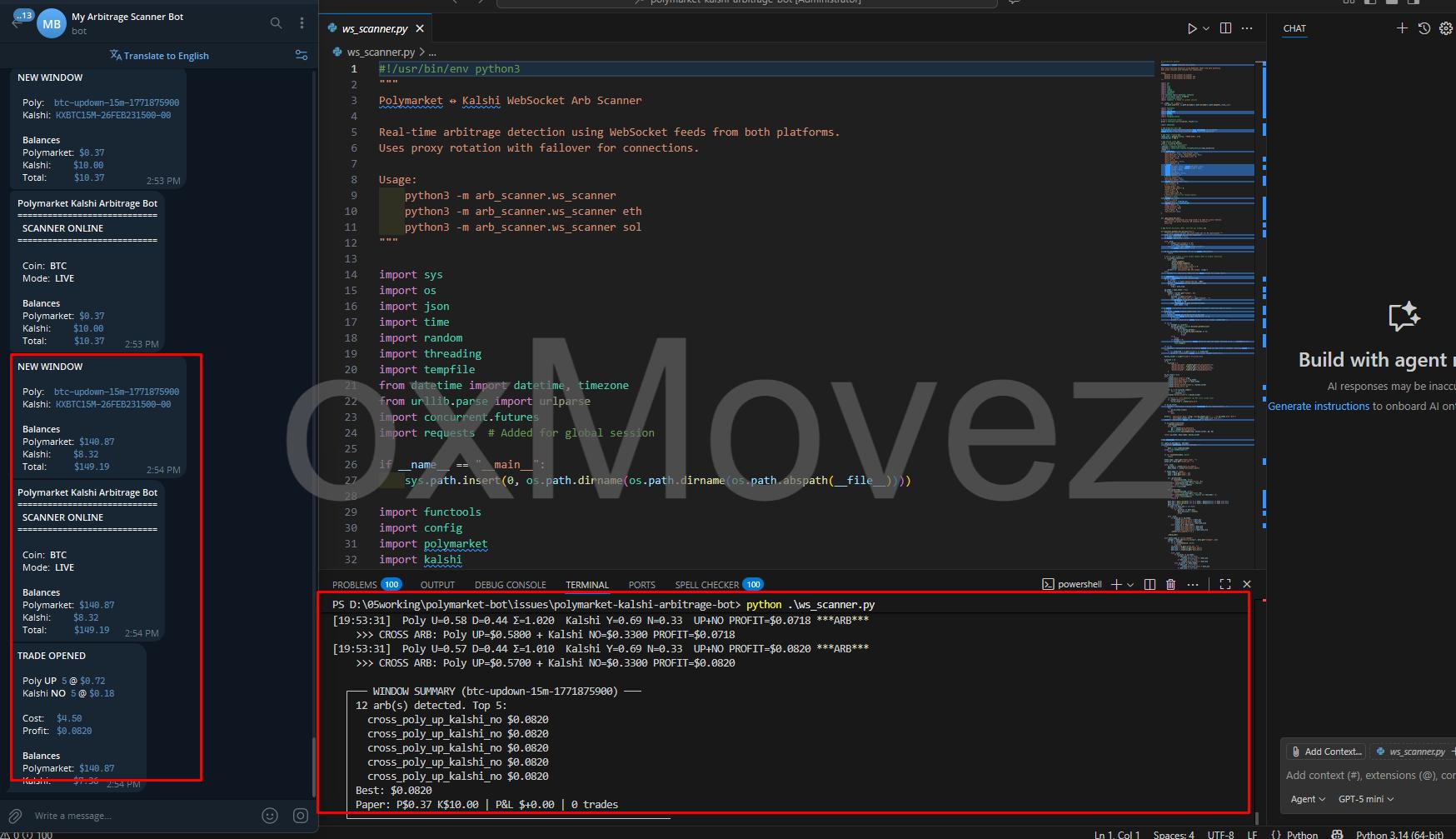Split the editor to the right

pyautogui.click(x=1225, y=28)
